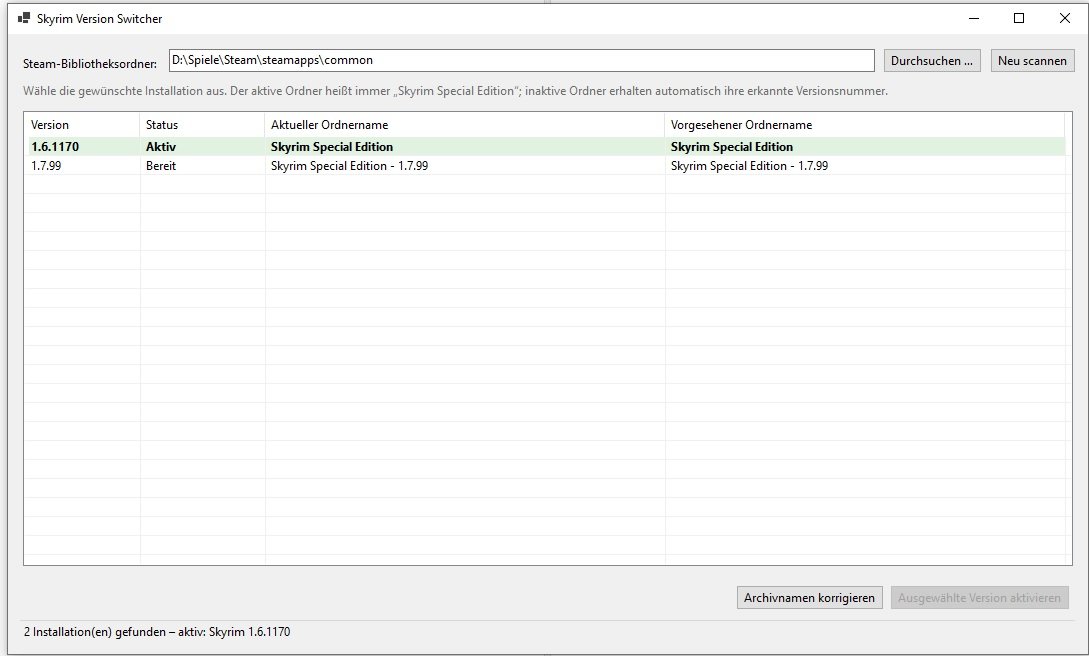Click the Aktiv status cell
This screenshot has height=656, width=1089.
click(160, 146)
